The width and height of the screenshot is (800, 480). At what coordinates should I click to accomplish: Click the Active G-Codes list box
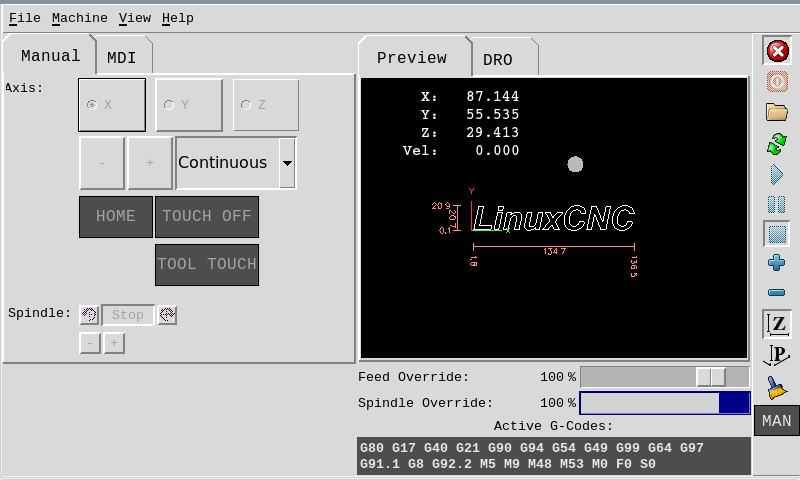(554, 456)
